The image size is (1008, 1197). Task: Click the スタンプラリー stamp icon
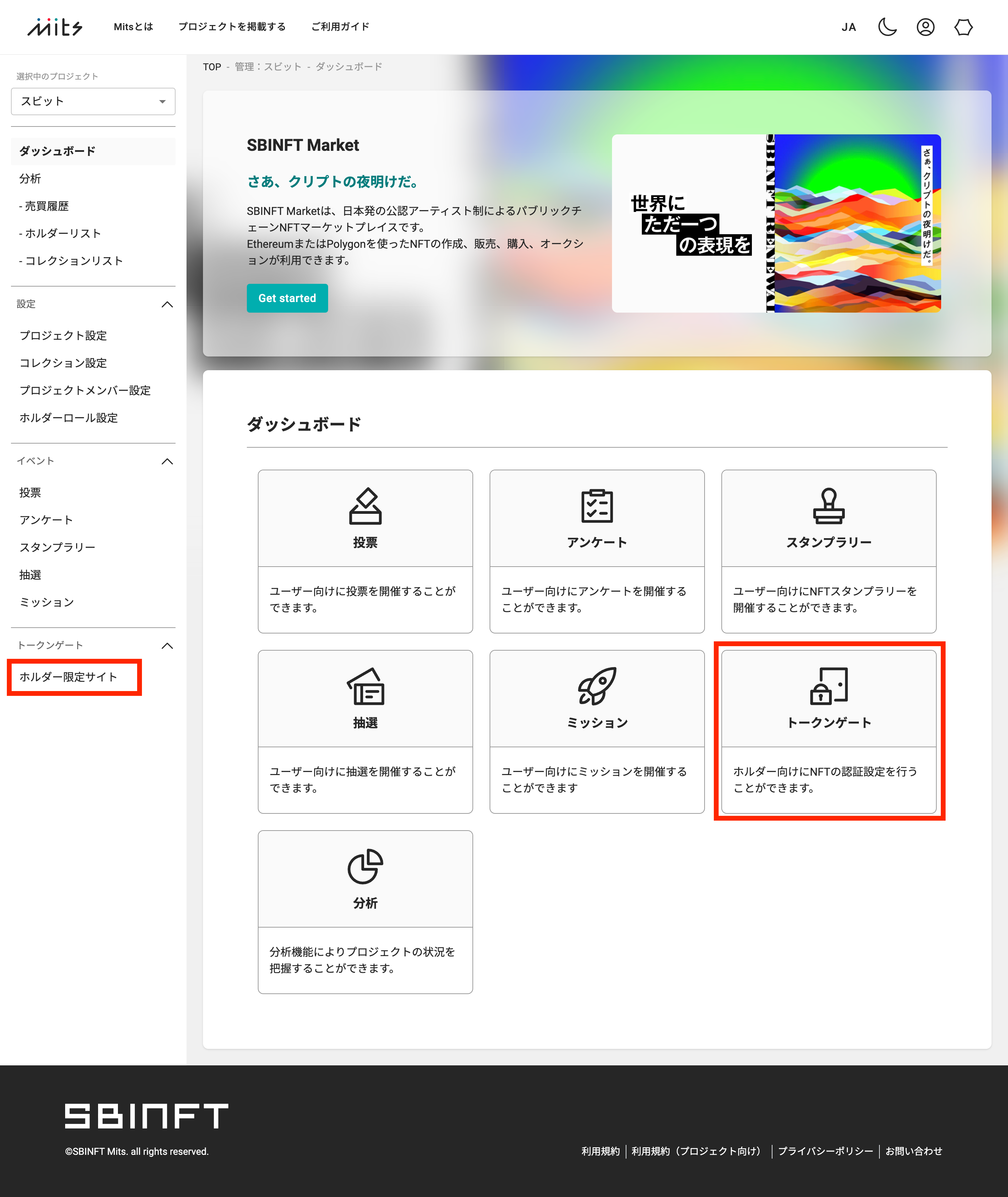click(829, 506)
